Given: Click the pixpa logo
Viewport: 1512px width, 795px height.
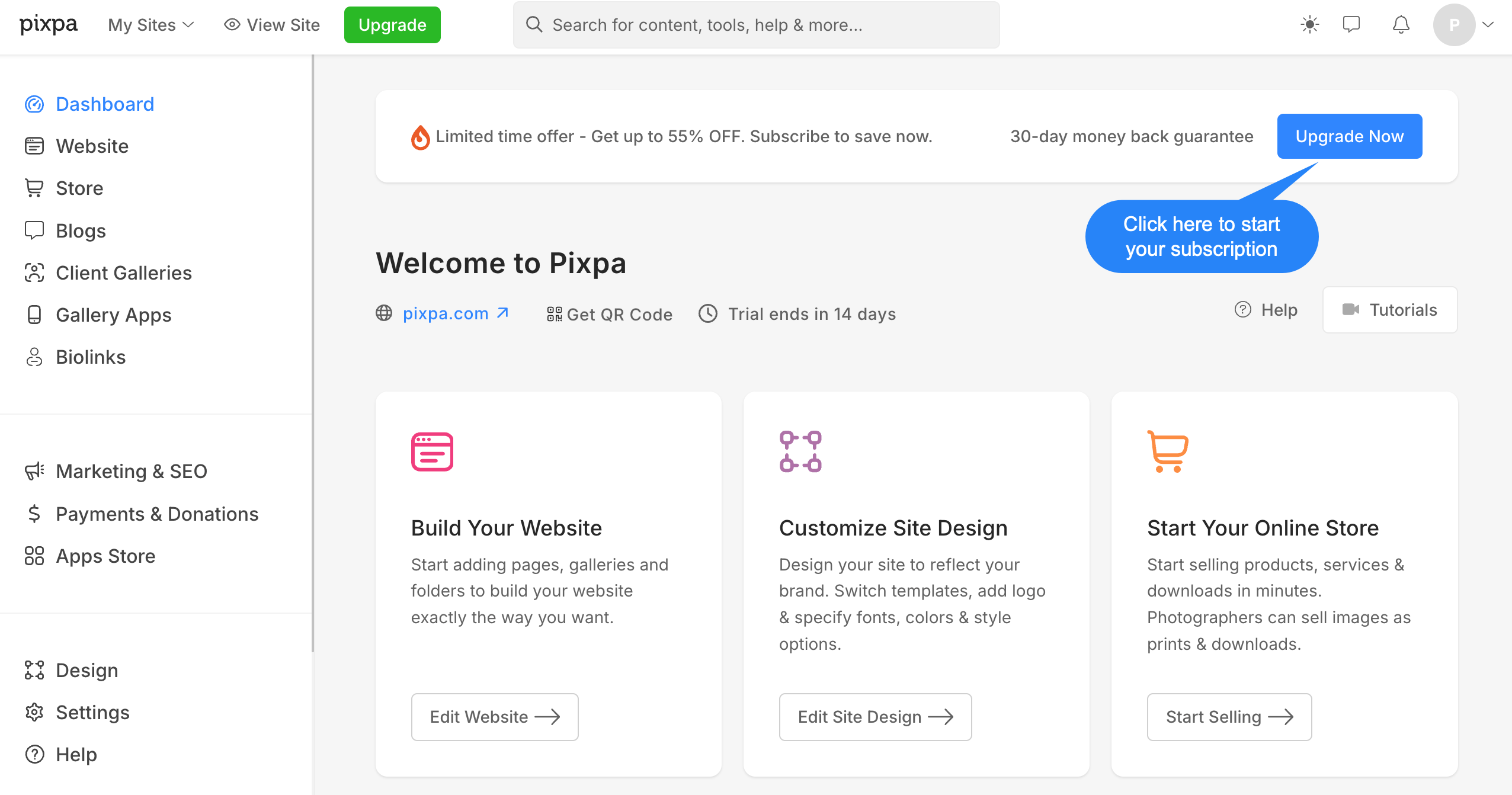Looking at the screenshot, I should click(49, 24).
